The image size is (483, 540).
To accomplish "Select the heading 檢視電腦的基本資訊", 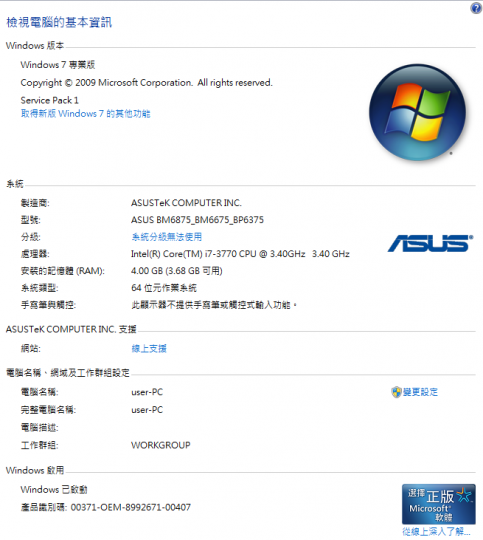I will tap(59, 22).
